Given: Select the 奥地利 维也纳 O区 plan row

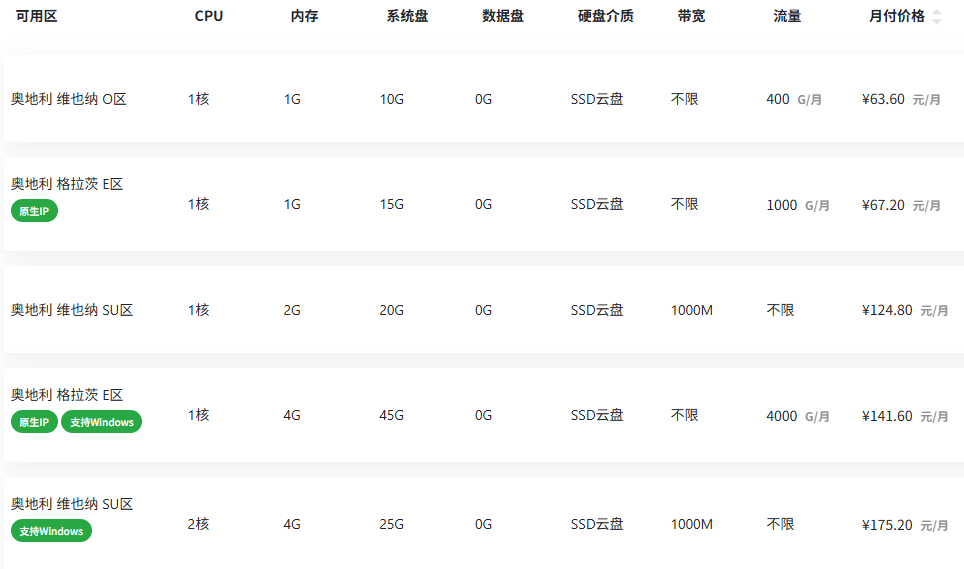Looking at the screenshot, I should (x=484, y=99).
